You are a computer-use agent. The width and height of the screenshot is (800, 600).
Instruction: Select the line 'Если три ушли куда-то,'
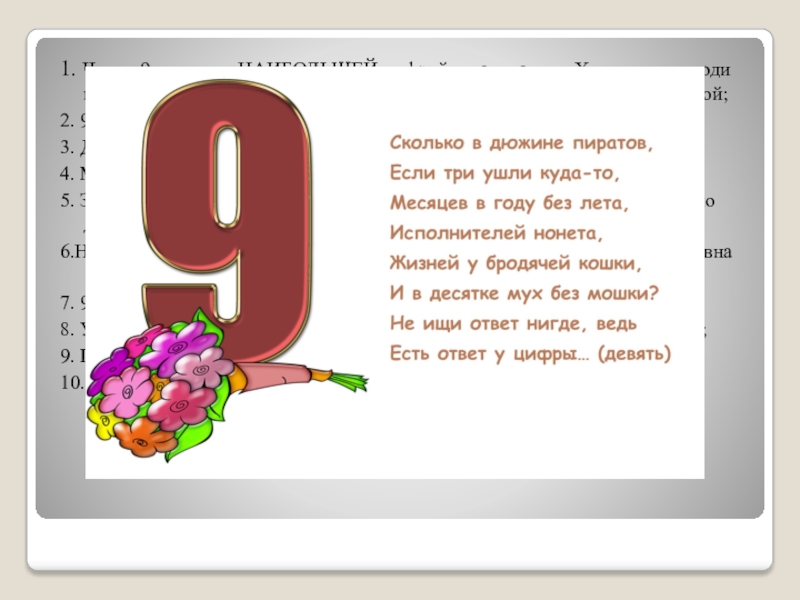pyautogui.click(x=504, y=173)
